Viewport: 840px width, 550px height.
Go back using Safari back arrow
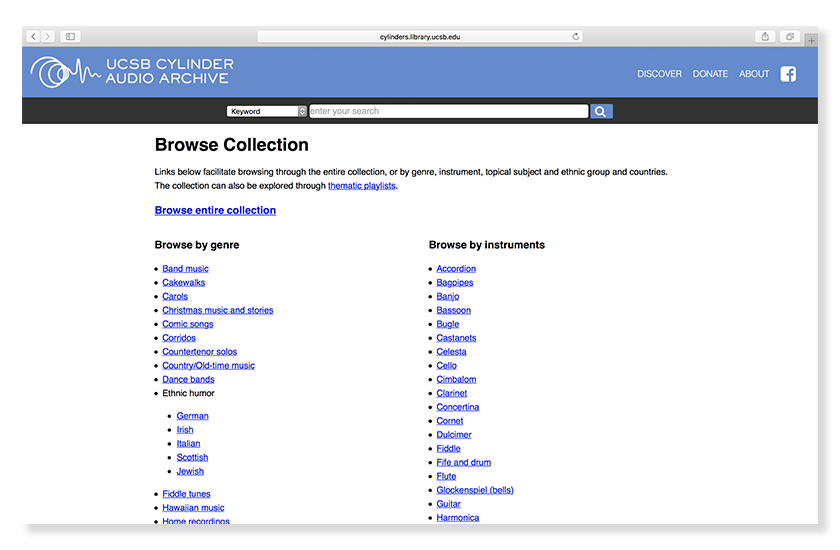click(x=34, y=37)
